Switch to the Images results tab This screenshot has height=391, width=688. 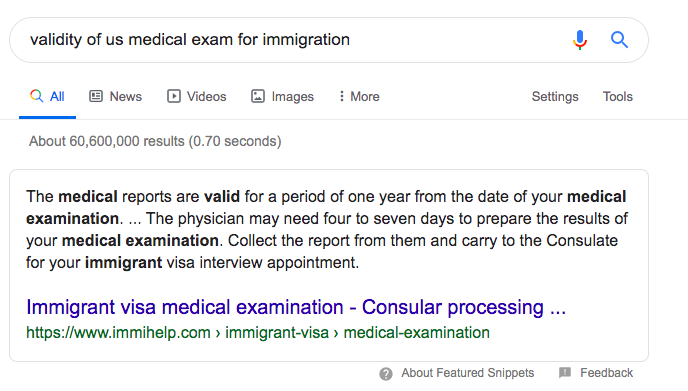(292, 97)
